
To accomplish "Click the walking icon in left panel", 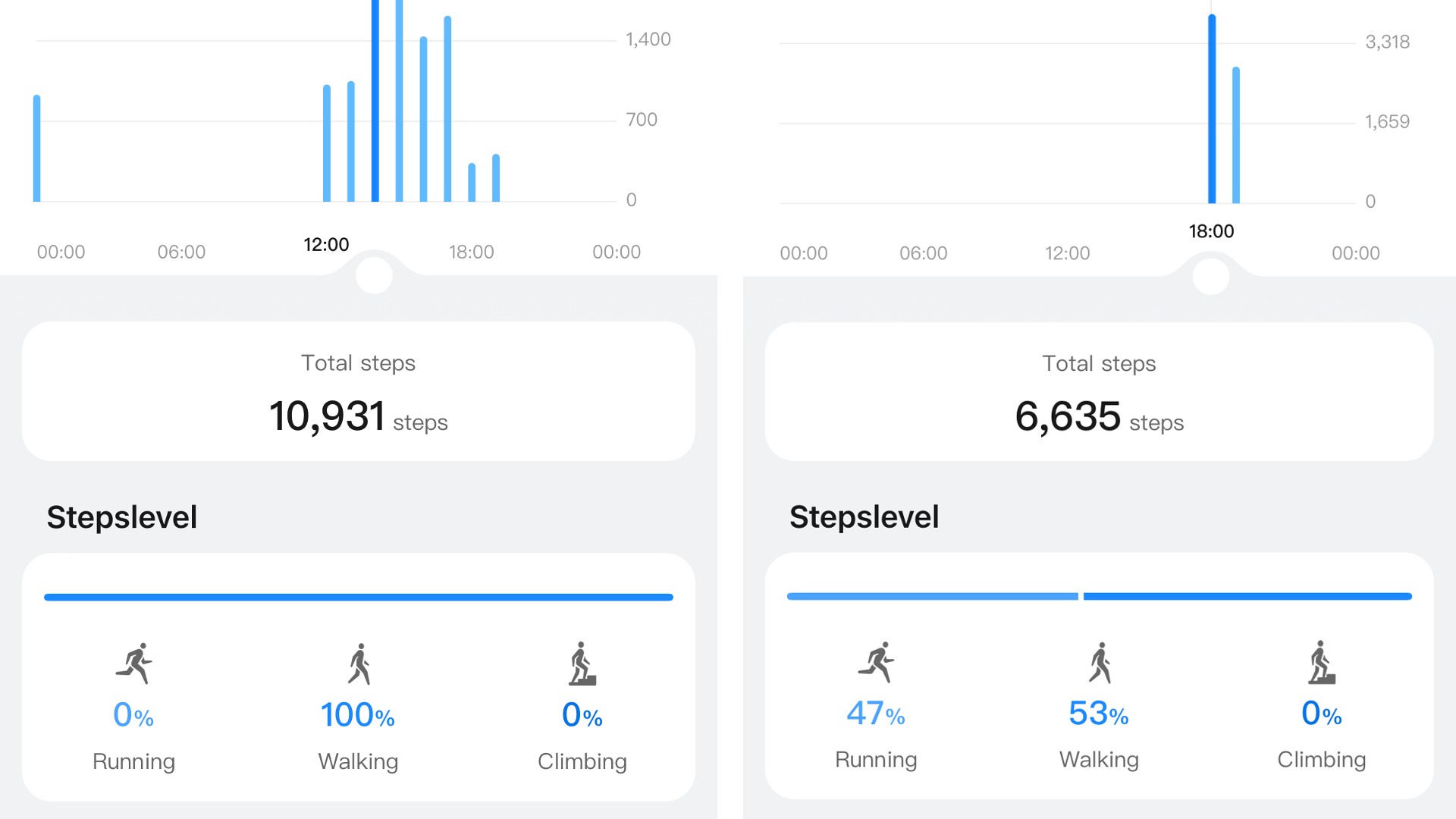I will coord(359,664).
